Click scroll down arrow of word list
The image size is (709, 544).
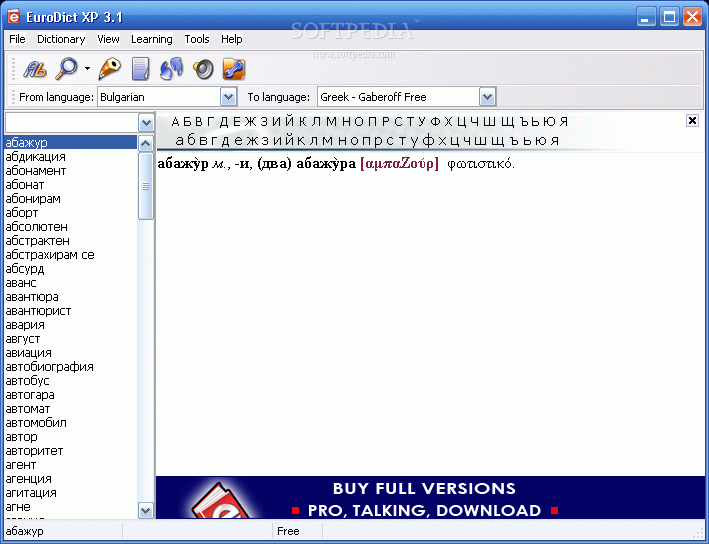pyautogui.click(x=146, y=511)
